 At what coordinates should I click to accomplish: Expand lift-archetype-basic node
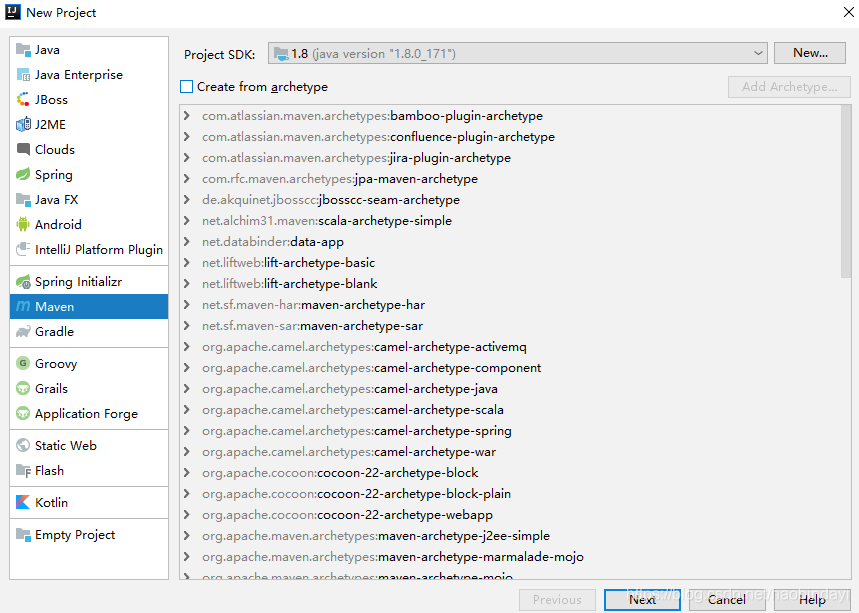[187, 262]
